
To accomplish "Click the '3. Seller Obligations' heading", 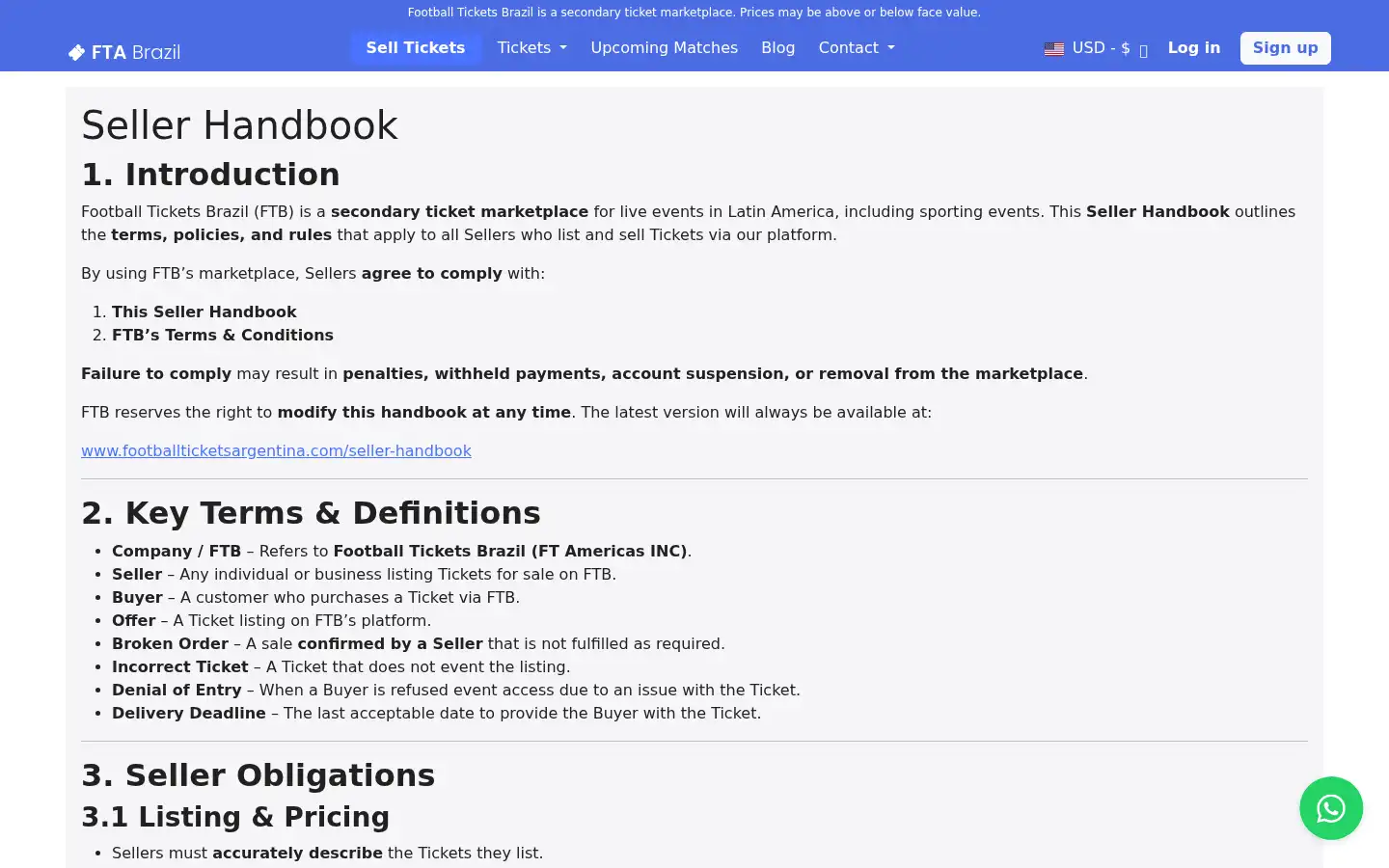I will (258, 775).
